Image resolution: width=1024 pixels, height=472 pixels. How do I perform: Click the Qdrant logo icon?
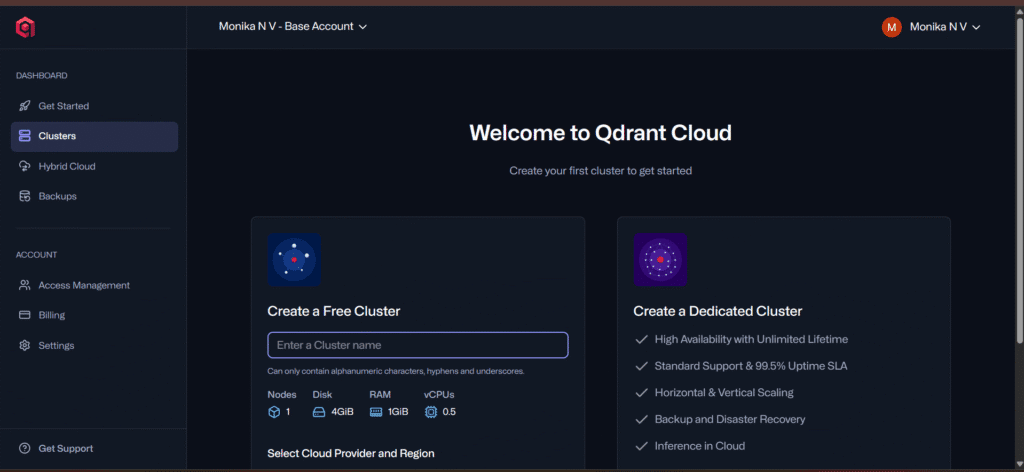coord(26,27)
